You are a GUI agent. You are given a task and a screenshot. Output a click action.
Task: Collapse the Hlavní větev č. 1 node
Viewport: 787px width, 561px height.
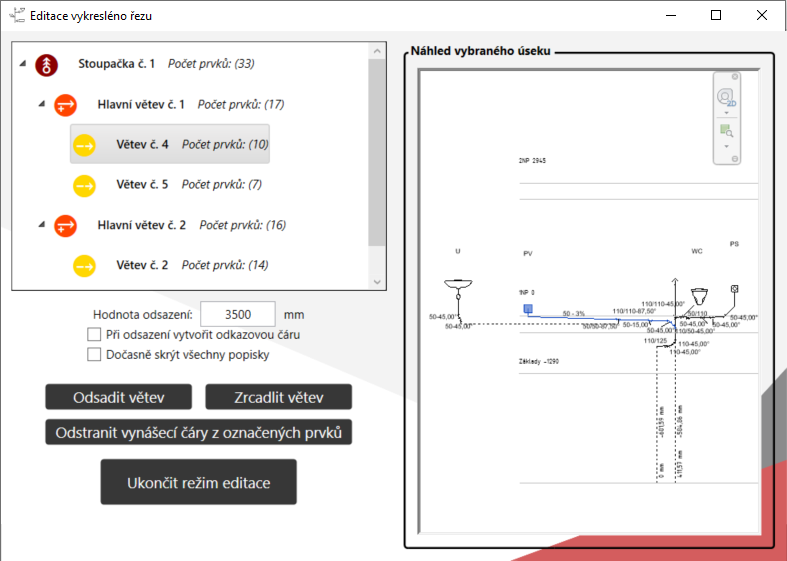pyautogui.click(x=42, y=104)
